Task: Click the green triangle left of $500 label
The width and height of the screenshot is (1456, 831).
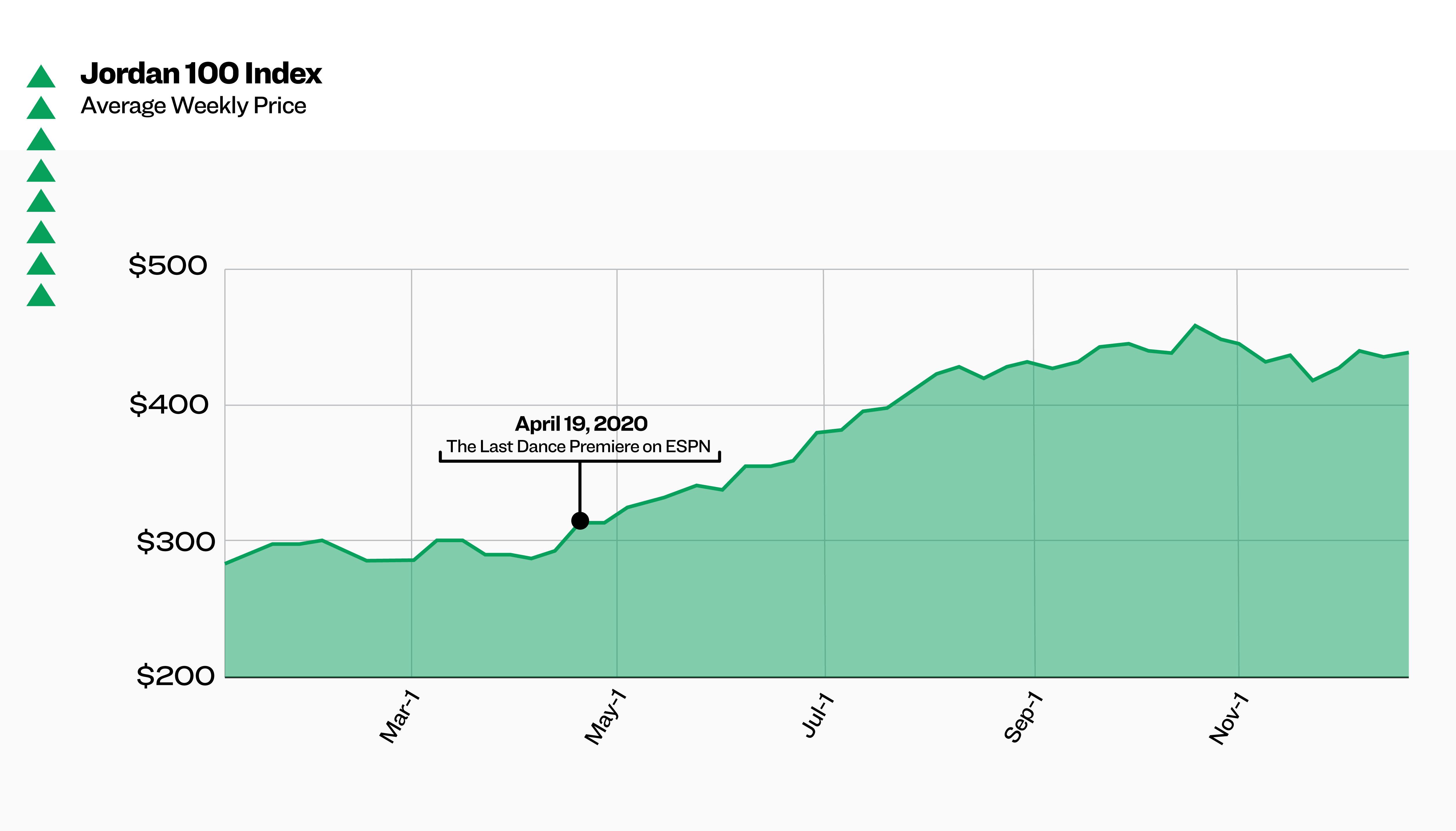Action: pos(41,264)
